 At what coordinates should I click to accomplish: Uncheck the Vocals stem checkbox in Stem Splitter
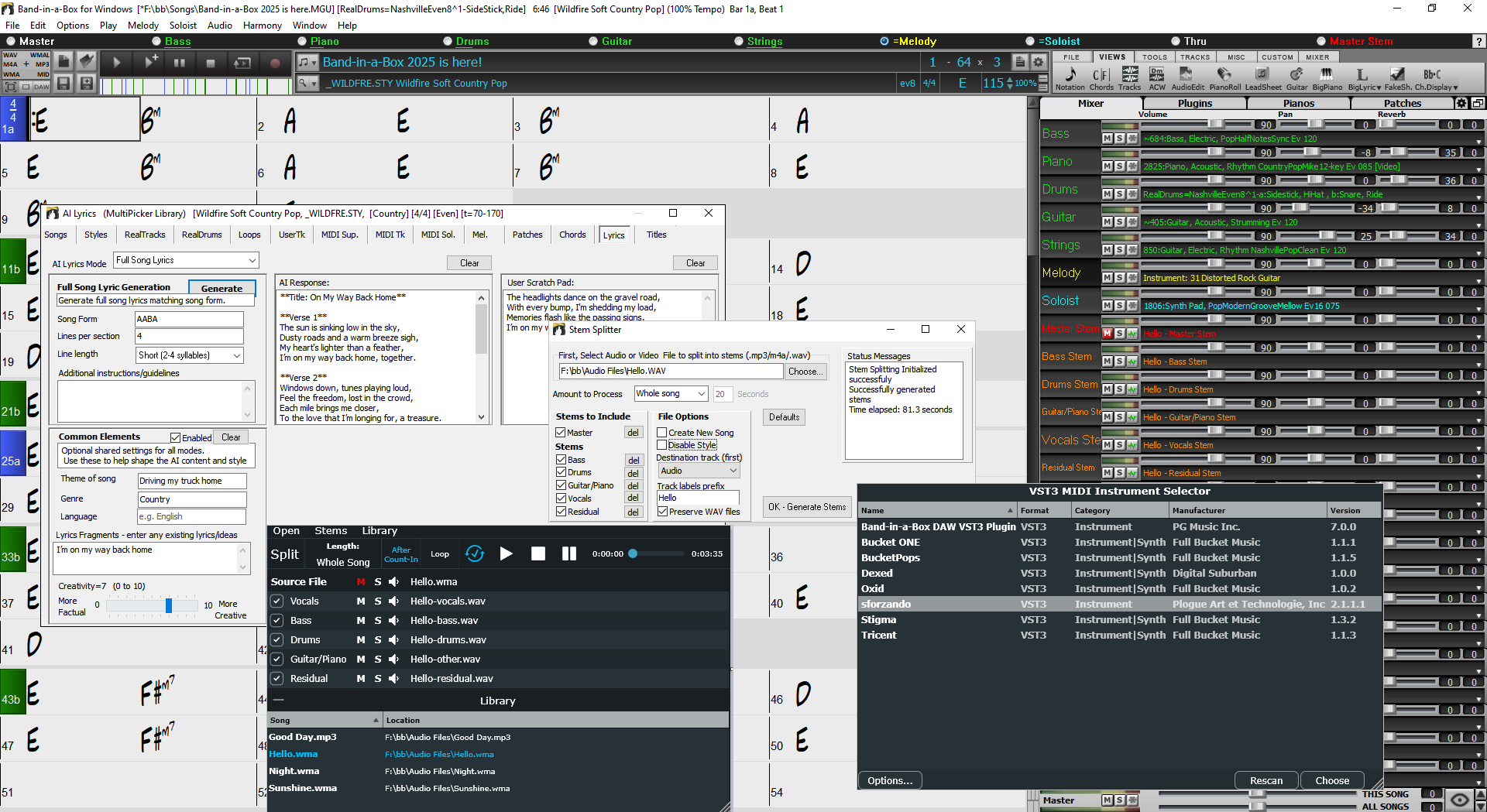[561, 499]
